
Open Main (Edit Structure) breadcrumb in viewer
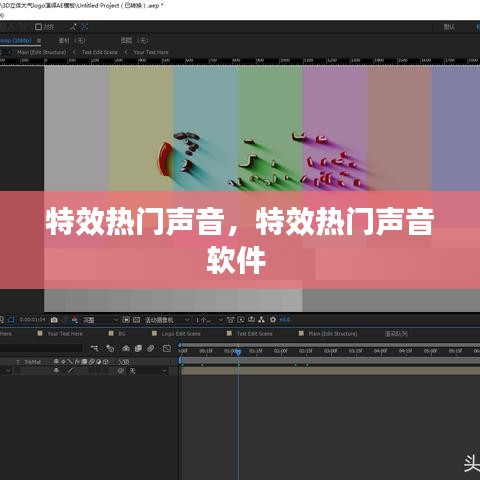42,52
